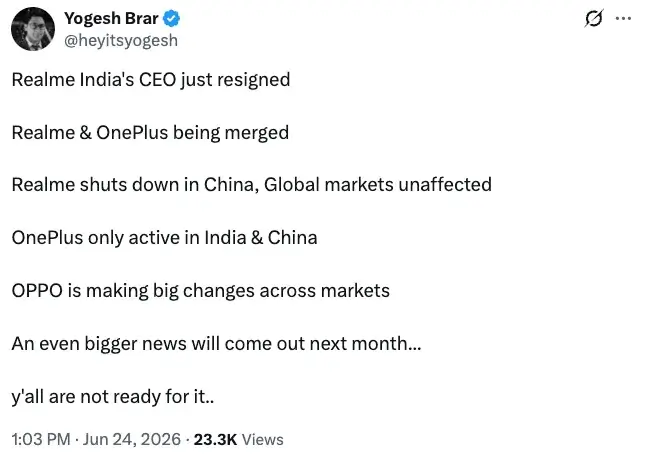Open Yogesh Brar's profile picture
The width and height of the screenshot is (645, 456).
(x=33, y=29)
